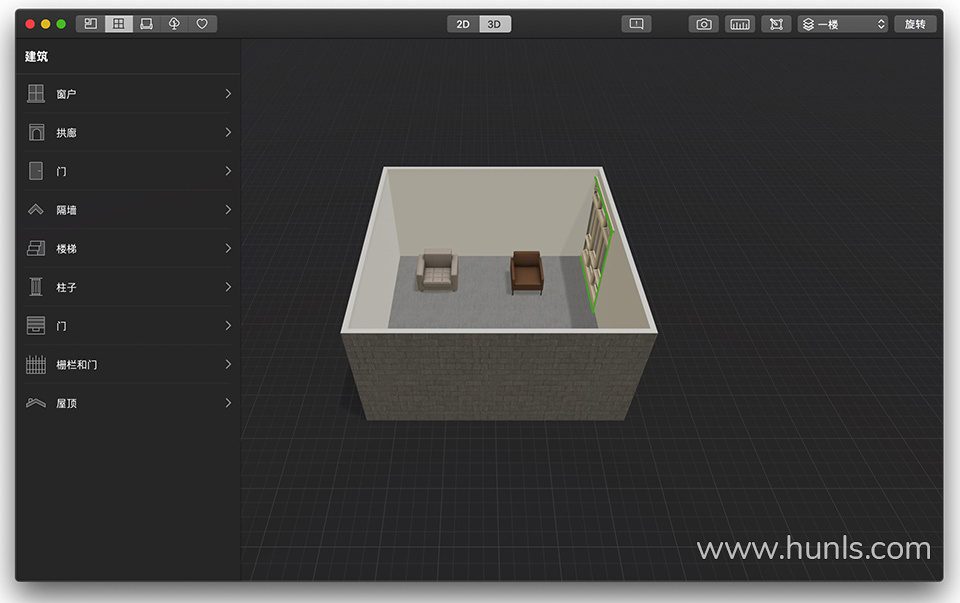Screen dimensions: 960x603
Task: Click the garage door icon beside 门
Action: pos(36,325)
